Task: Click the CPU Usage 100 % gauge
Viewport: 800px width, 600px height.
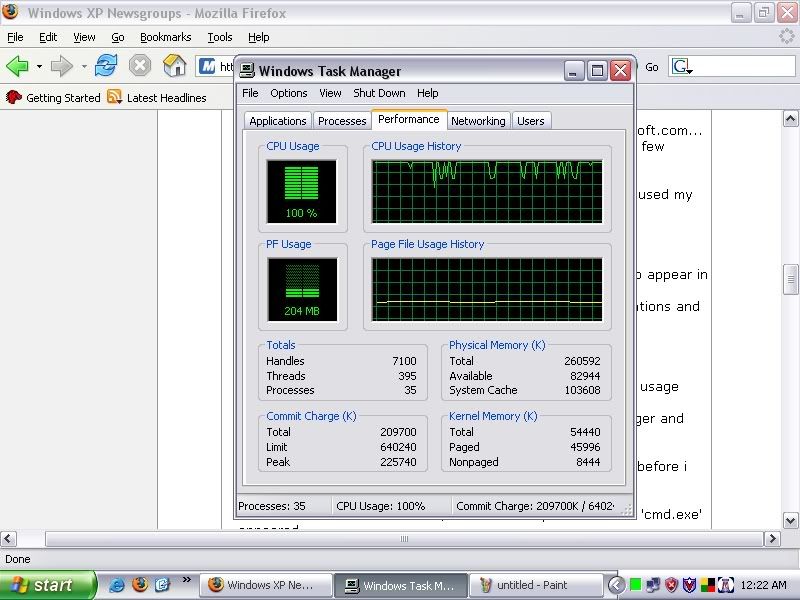Action: coord(302,191)
